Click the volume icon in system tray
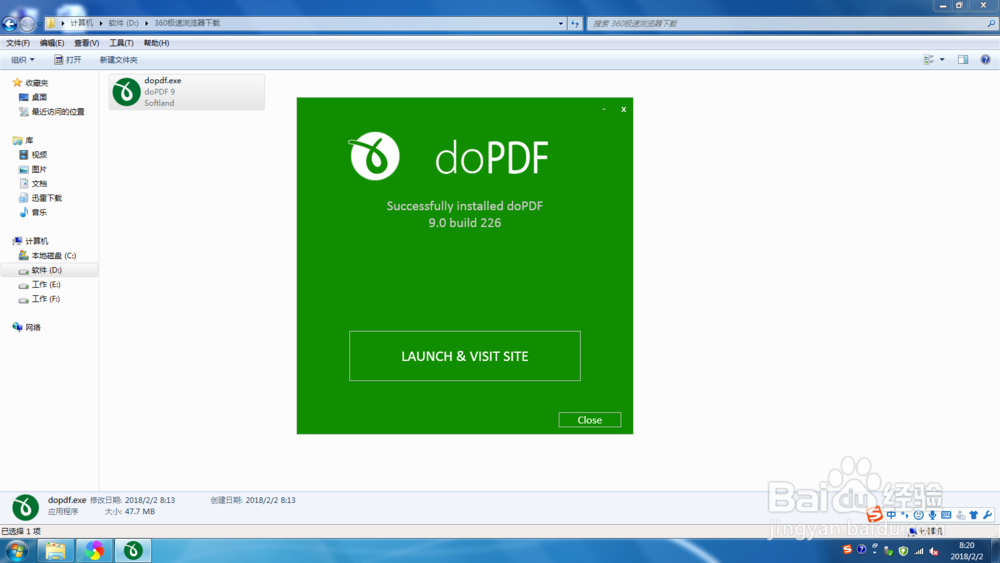This screenshot has height=563, width=1000. 933,551
